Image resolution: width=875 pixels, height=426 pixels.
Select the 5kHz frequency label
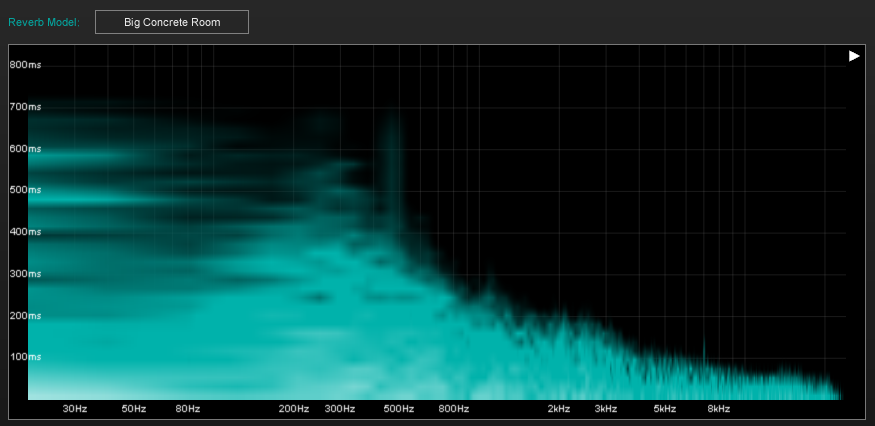coord(665,409)
